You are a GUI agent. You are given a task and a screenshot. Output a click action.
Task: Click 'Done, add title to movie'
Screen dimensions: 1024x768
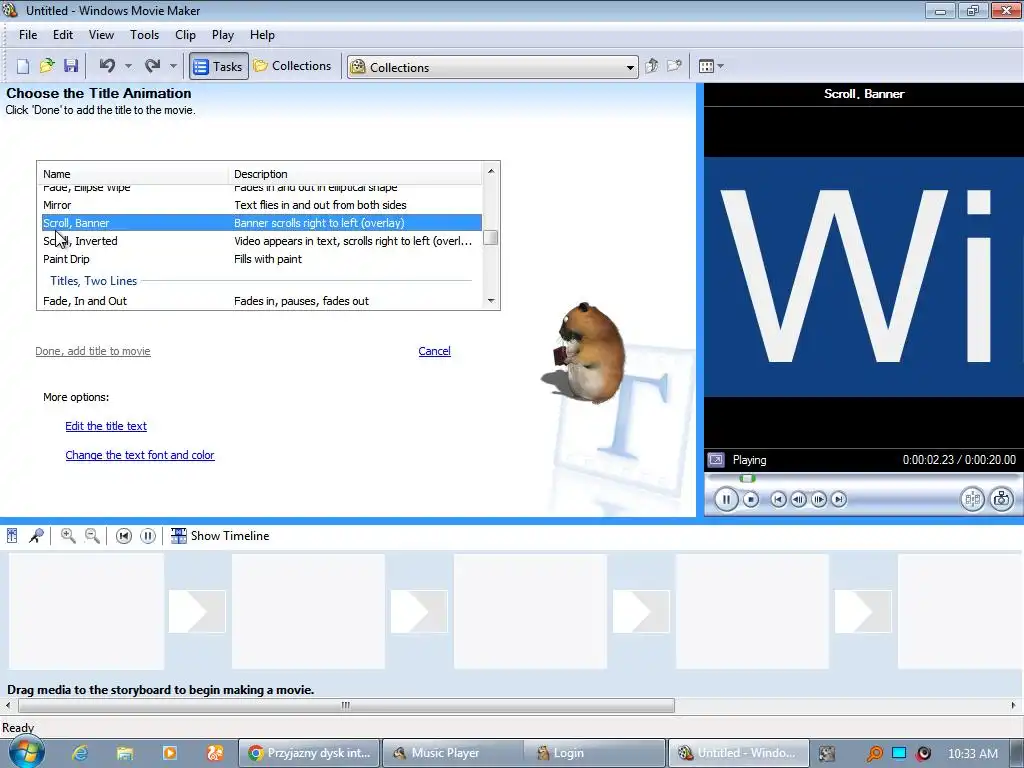pyautogui.click(x=93, y=351)
